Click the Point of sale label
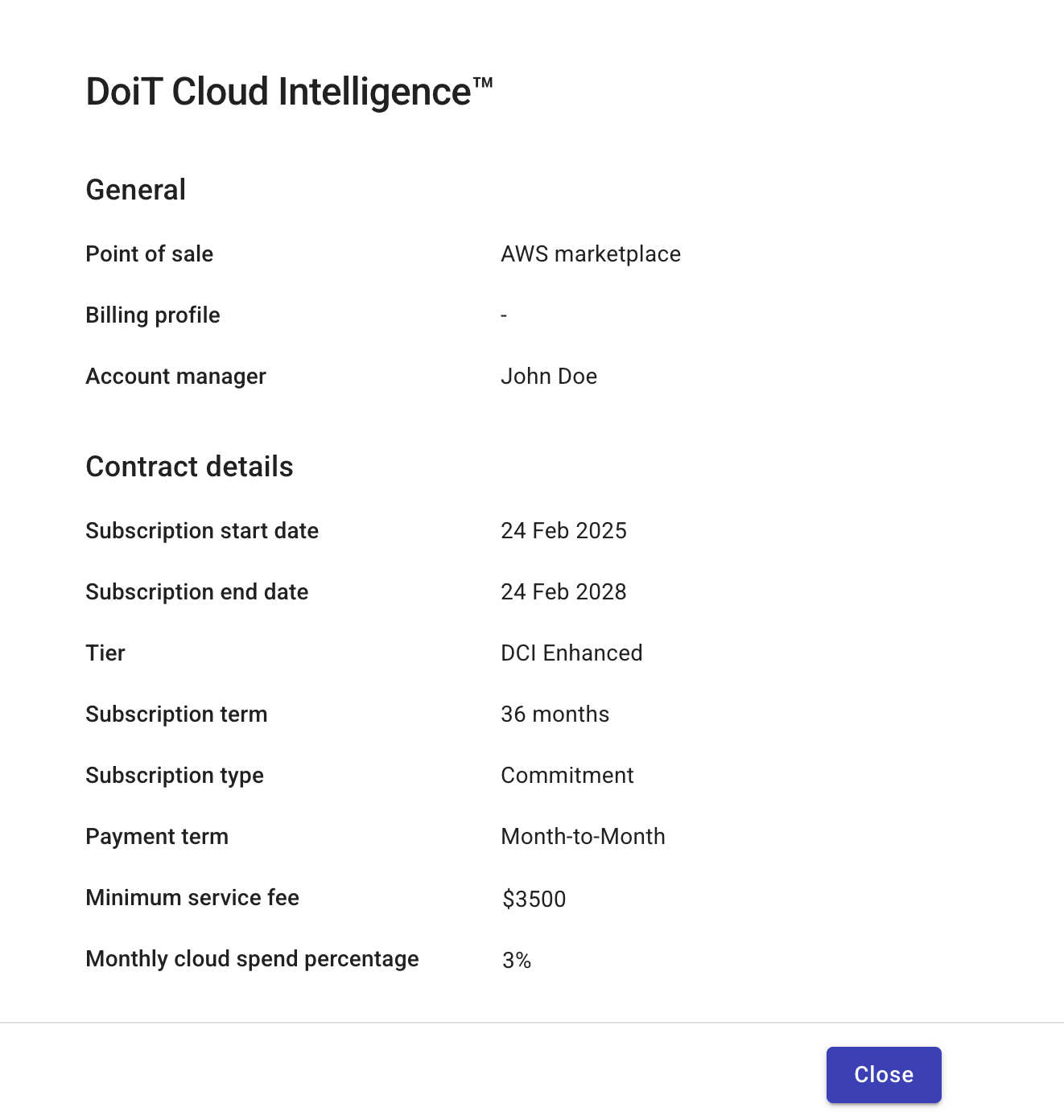Screen dimensions: 1064x1120 coord(149,254)
